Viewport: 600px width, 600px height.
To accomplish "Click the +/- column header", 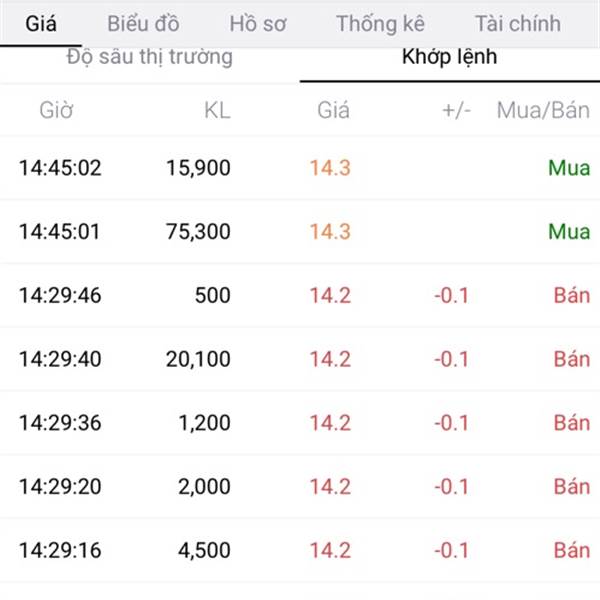I will [x=455, y=110].
